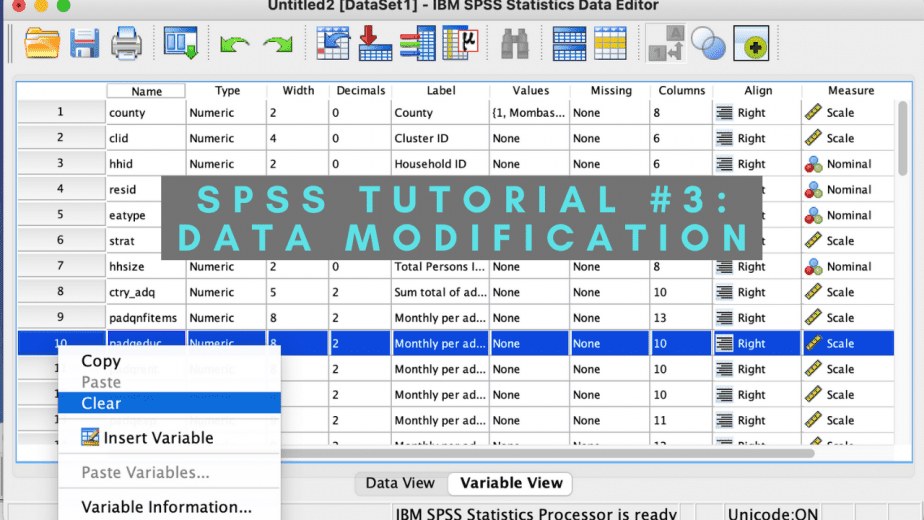Click the Measure column header

tap(850, 90)
